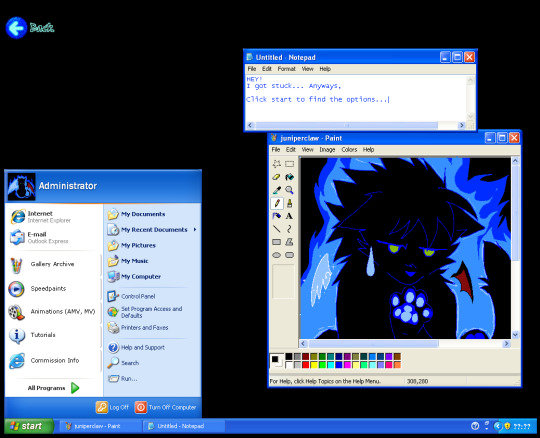
Task: Select the Magnifier tool in Paint
Action: coord(289,190)
